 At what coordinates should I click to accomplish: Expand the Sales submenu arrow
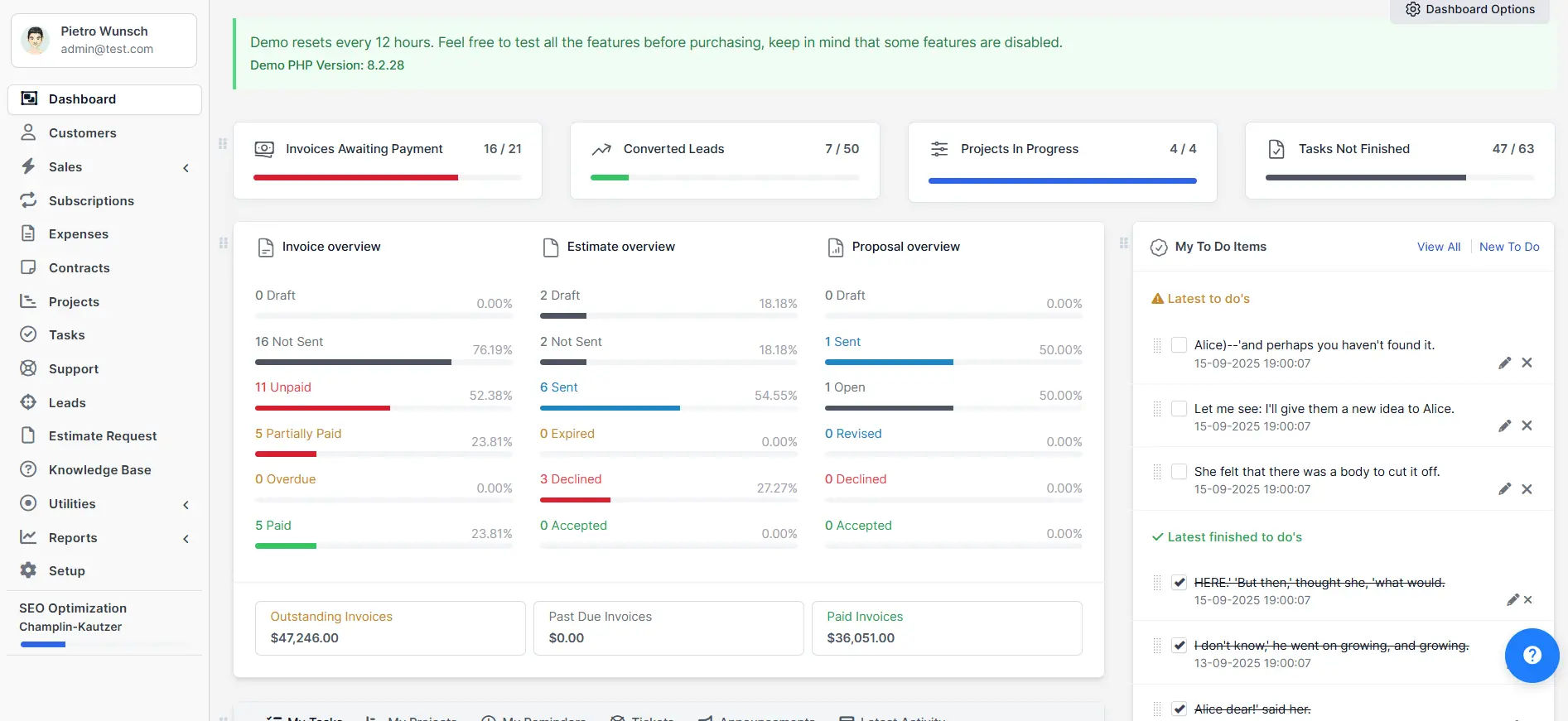[186, 168]
